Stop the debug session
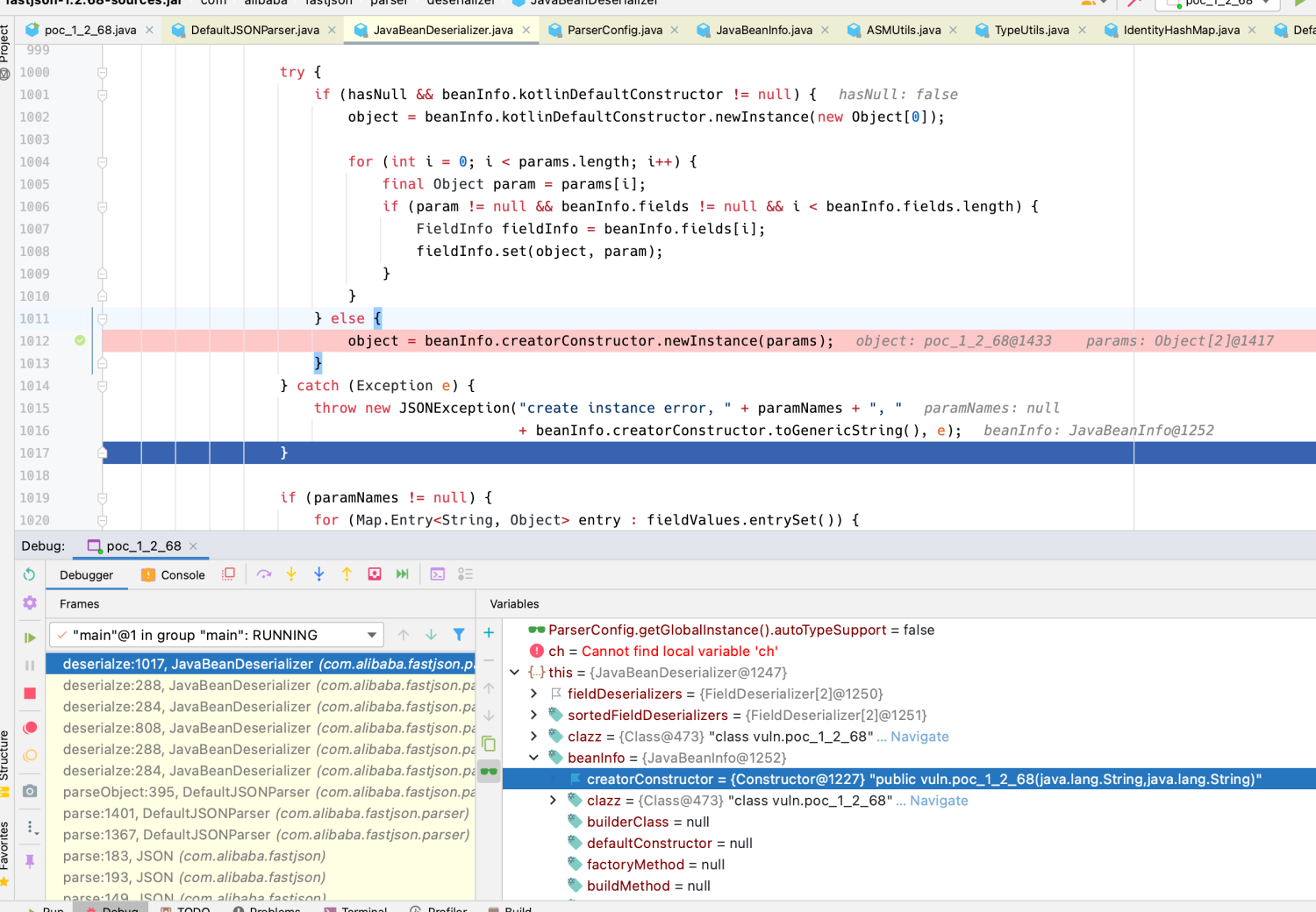Image resolution: width=1316 pixels, height=912 pixels. [x=30, y=694]
